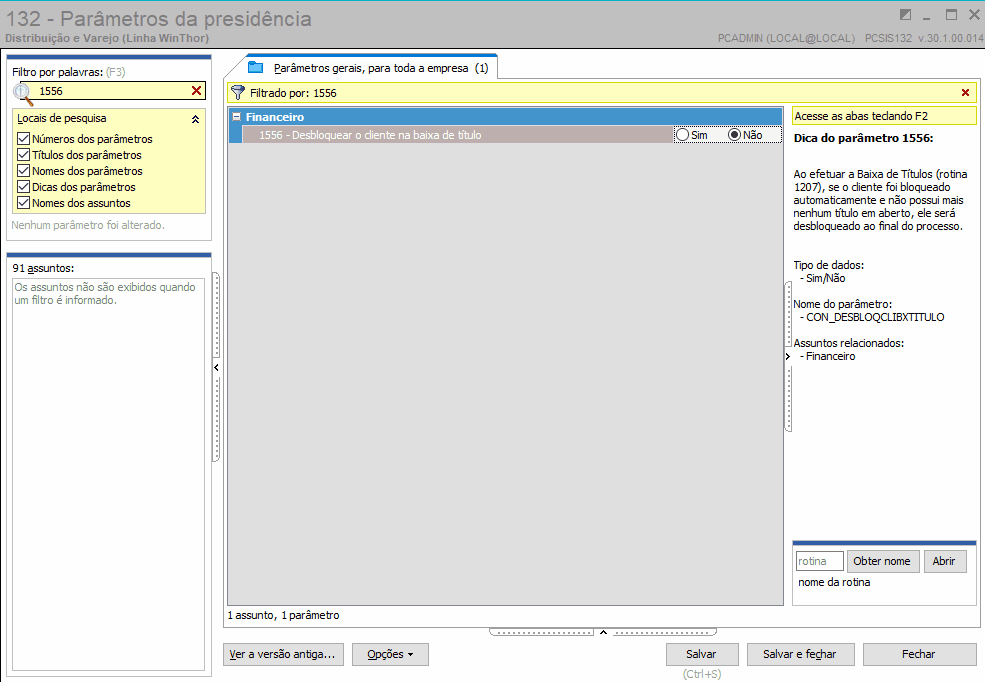Collapse the left panel using splitter arrow
Viewport: 985px width, 682px height.
pyautogui.click(x=216, y=367)
